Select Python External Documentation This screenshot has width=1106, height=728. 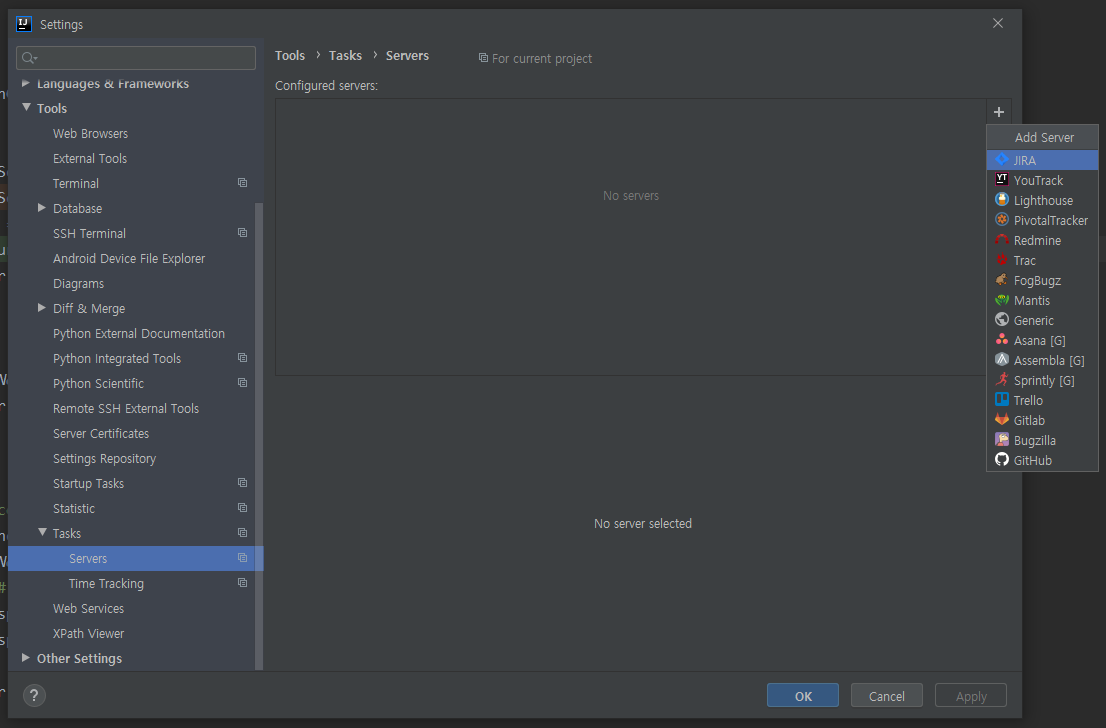[139, 333]
